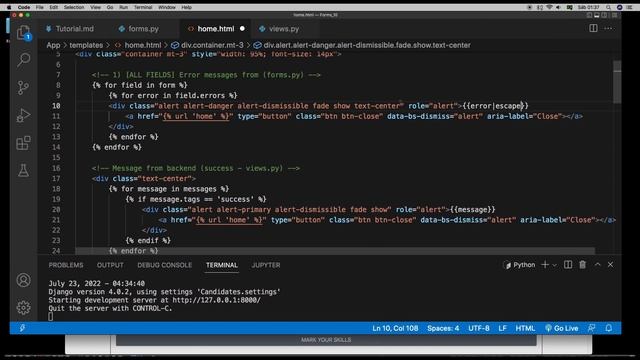Open notifications bell in status bar
The height and width of the screenshot is (360, 640).
click(609, 328)
